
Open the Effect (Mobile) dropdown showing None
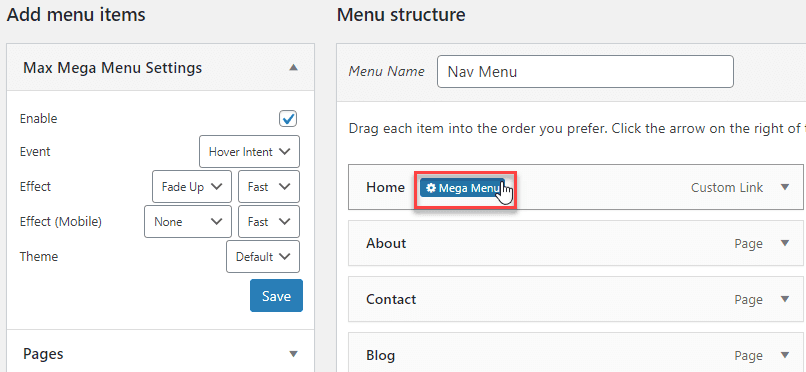(x=188, y=222)
